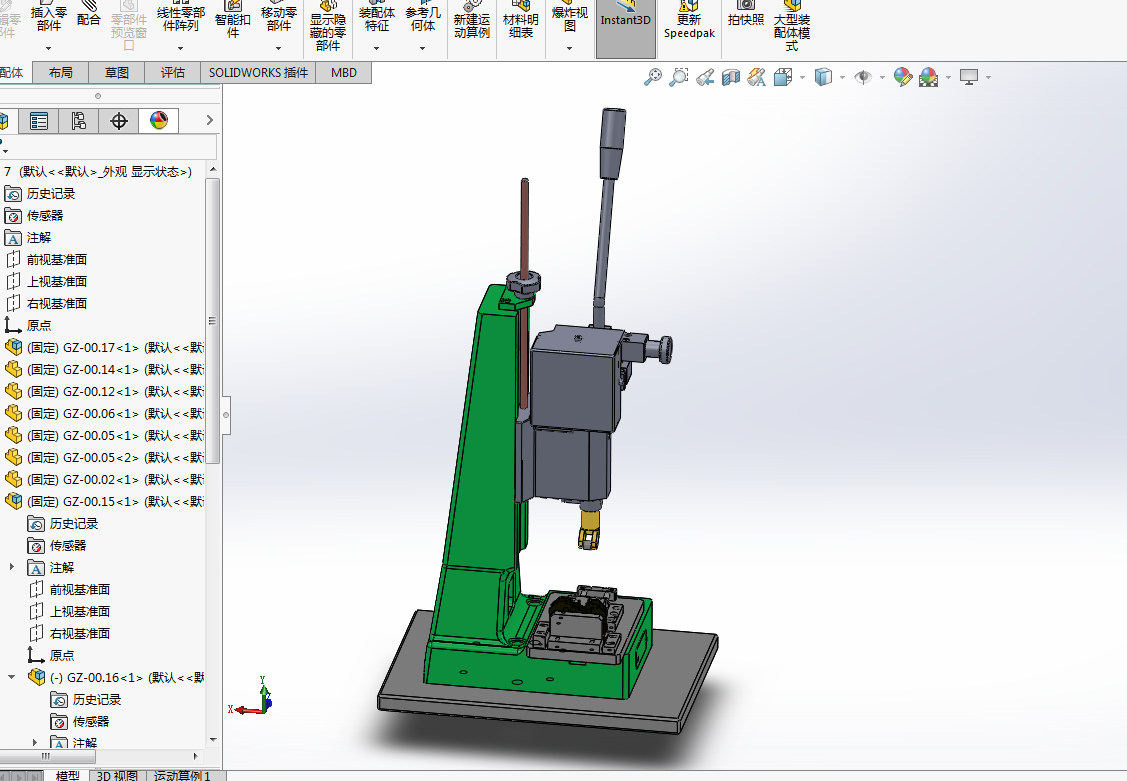Click the Edit Appearance color ball icon
The image size is (1127, 781).
click(903, 77)
